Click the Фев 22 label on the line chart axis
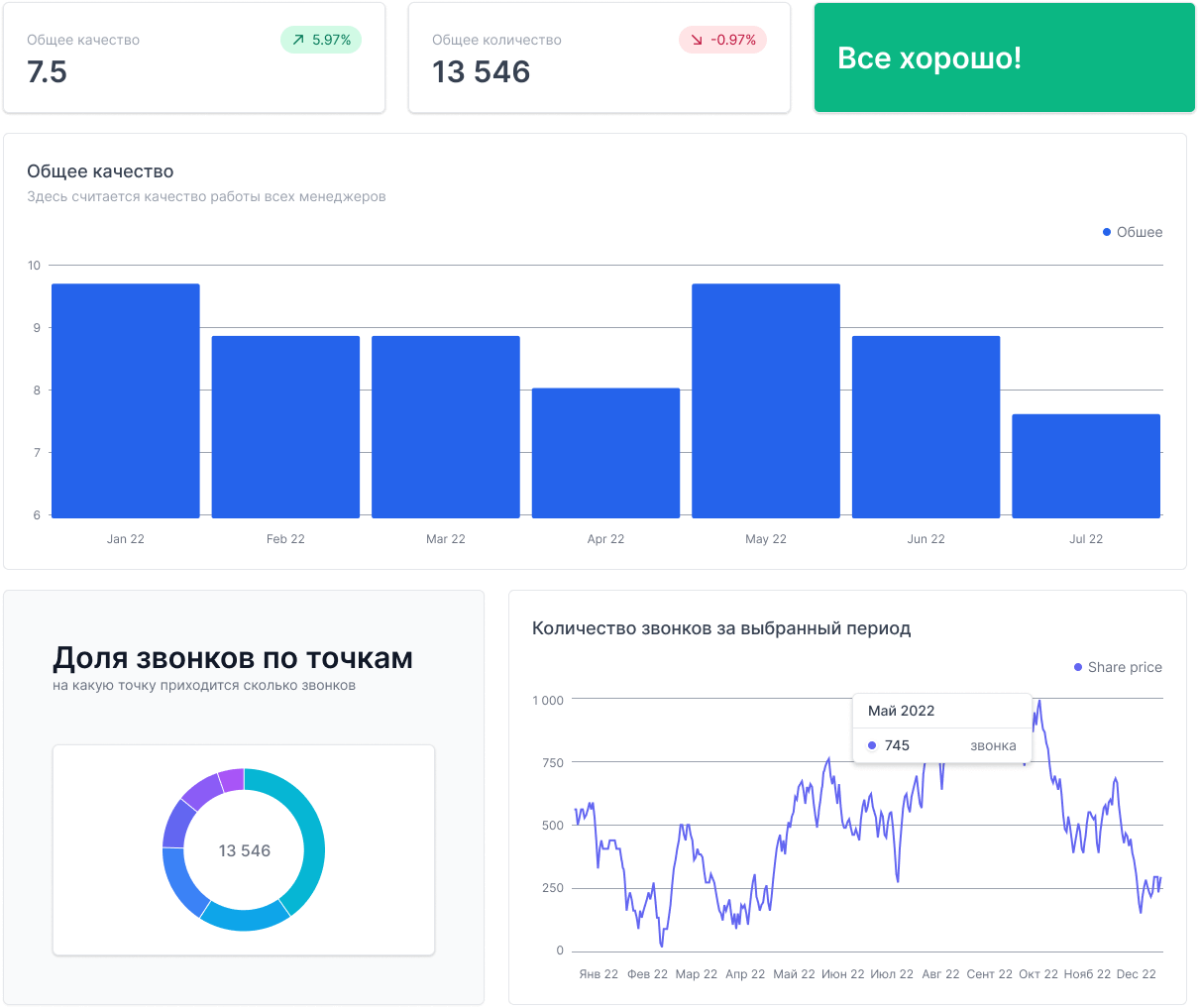The height and width of the screenshot is (1008, 1199). (648, 974)
